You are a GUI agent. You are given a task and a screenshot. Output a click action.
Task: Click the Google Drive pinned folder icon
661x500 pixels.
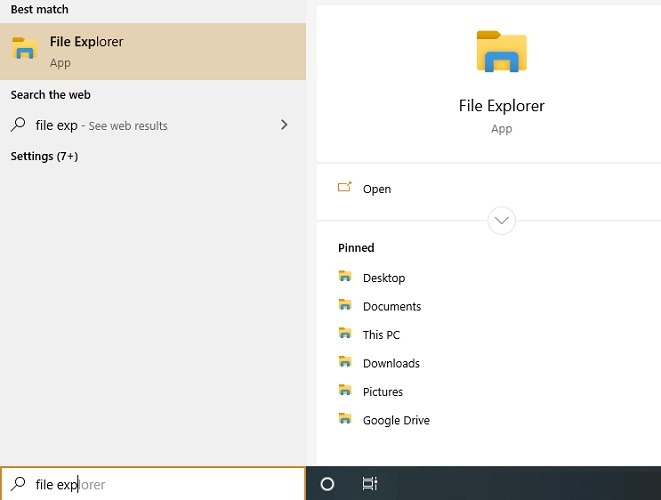point(345,418)
